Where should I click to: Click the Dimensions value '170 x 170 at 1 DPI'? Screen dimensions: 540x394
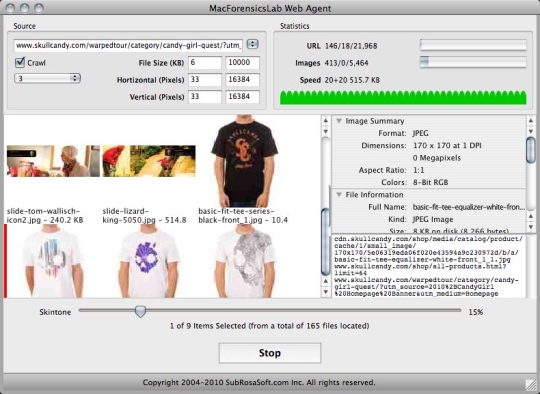point(447,146)
